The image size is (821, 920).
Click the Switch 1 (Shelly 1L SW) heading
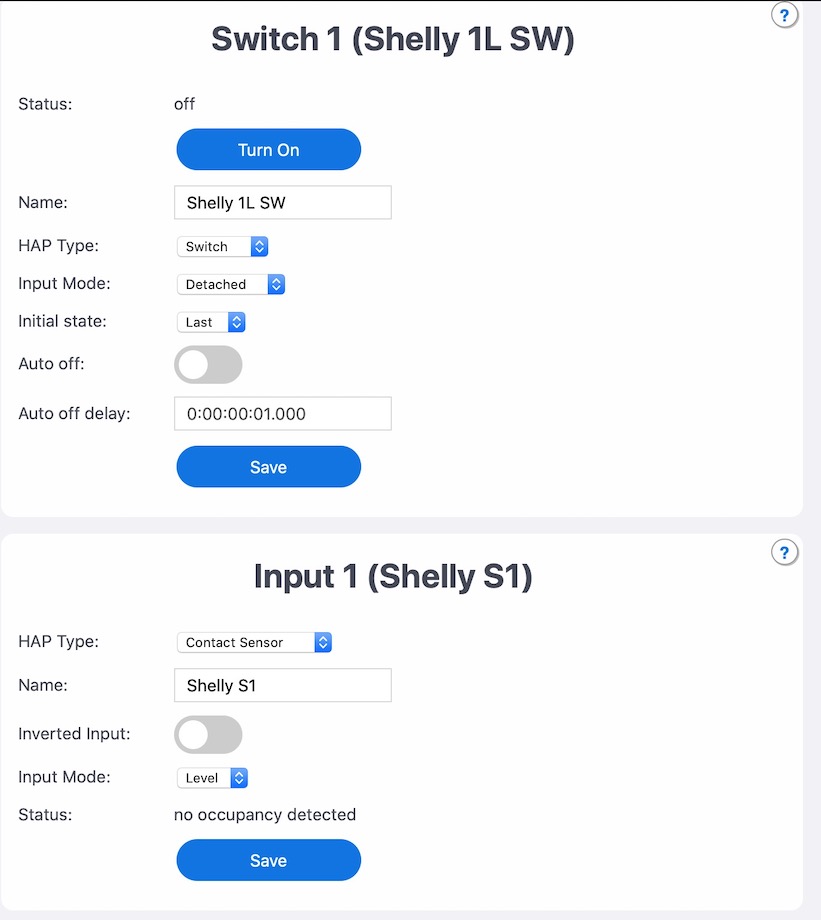(x=391, y=38)
